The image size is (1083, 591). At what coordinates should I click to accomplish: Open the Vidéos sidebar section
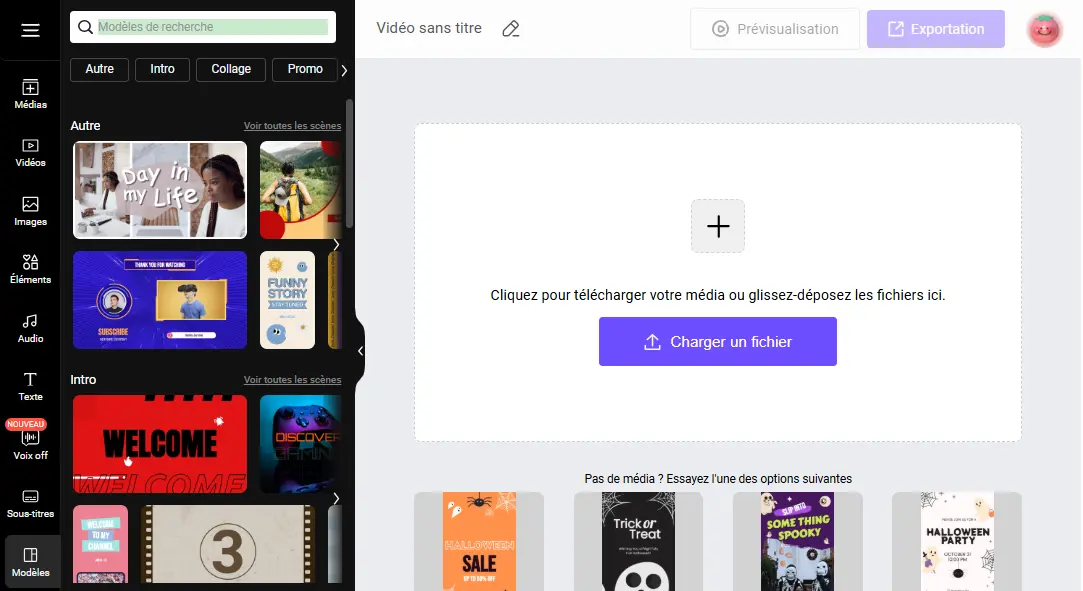(x=30, y=152)
